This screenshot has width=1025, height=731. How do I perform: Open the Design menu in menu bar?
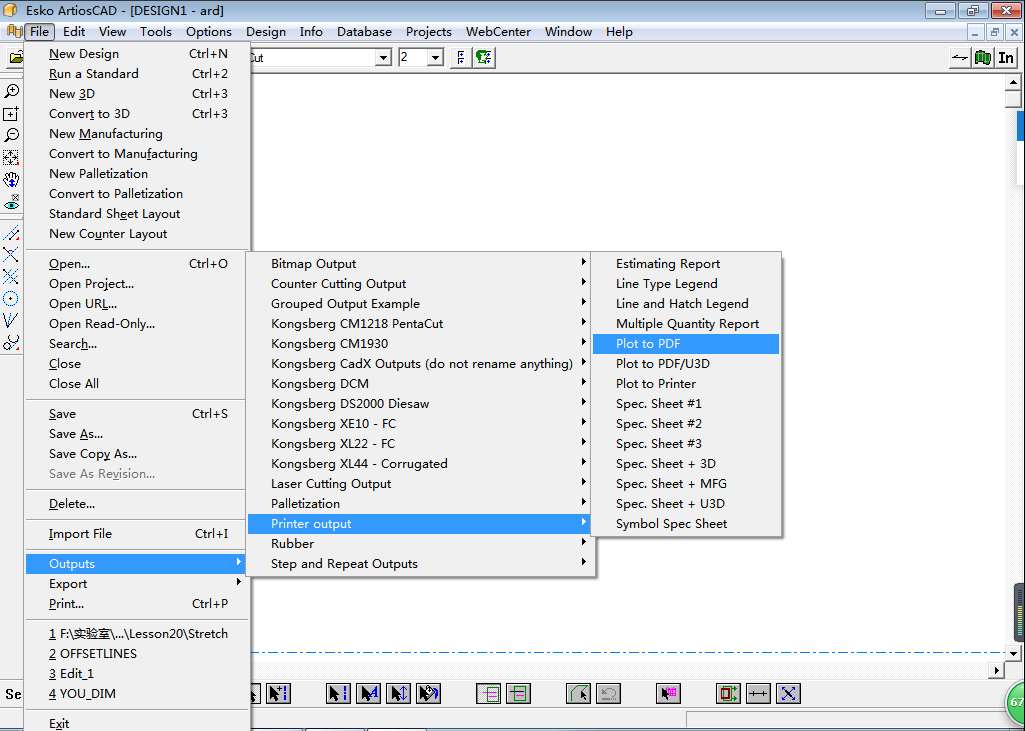[265, 31]
